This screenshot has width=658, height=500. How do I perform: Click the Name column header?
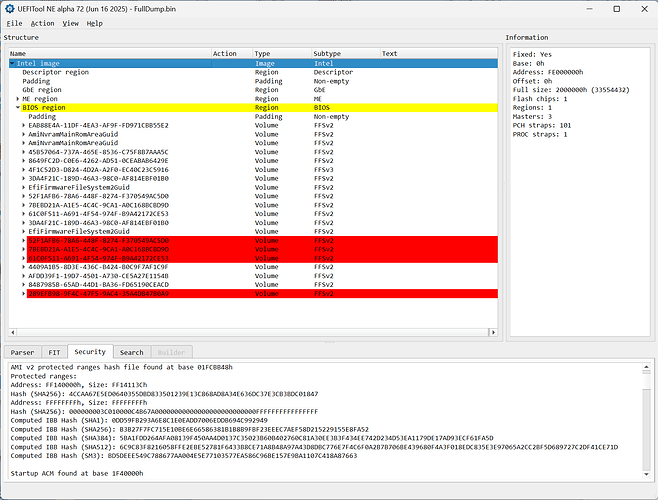click(110, 53)
